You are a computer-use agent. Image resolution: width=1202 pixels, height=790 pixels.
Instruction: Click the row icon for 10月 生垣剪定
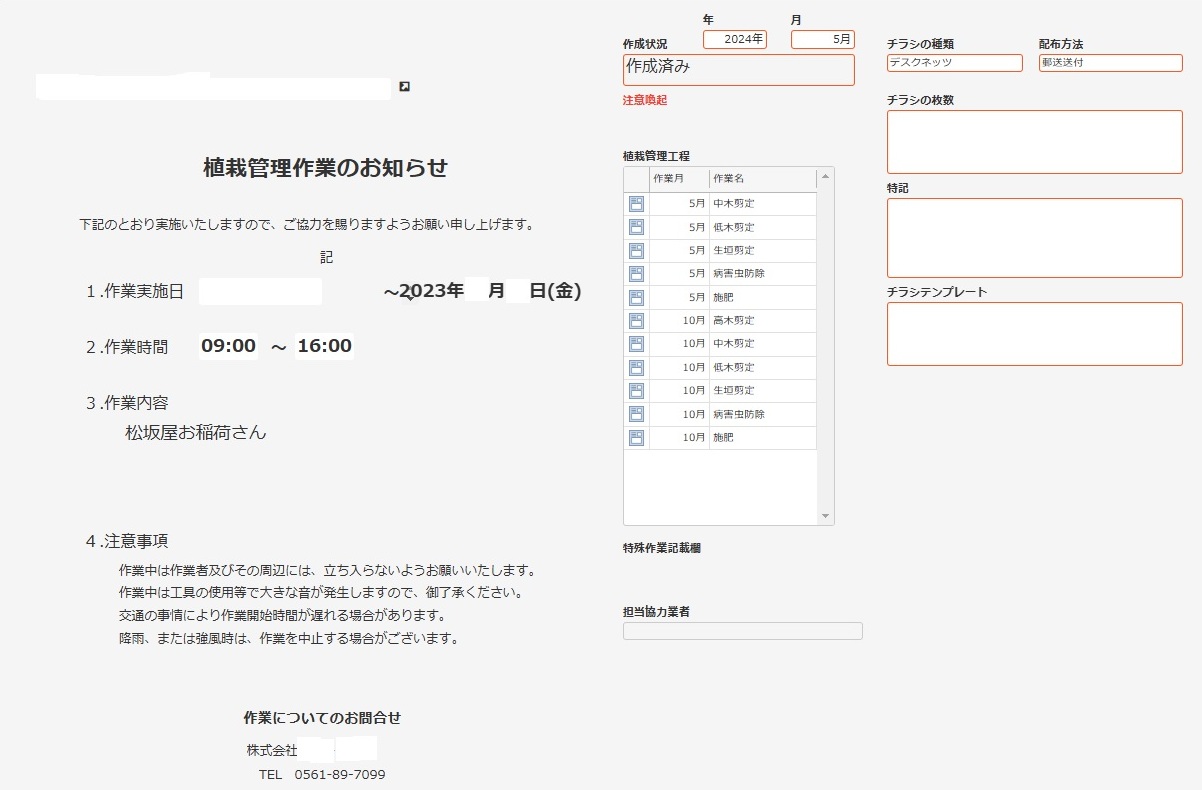click(636, 391)
